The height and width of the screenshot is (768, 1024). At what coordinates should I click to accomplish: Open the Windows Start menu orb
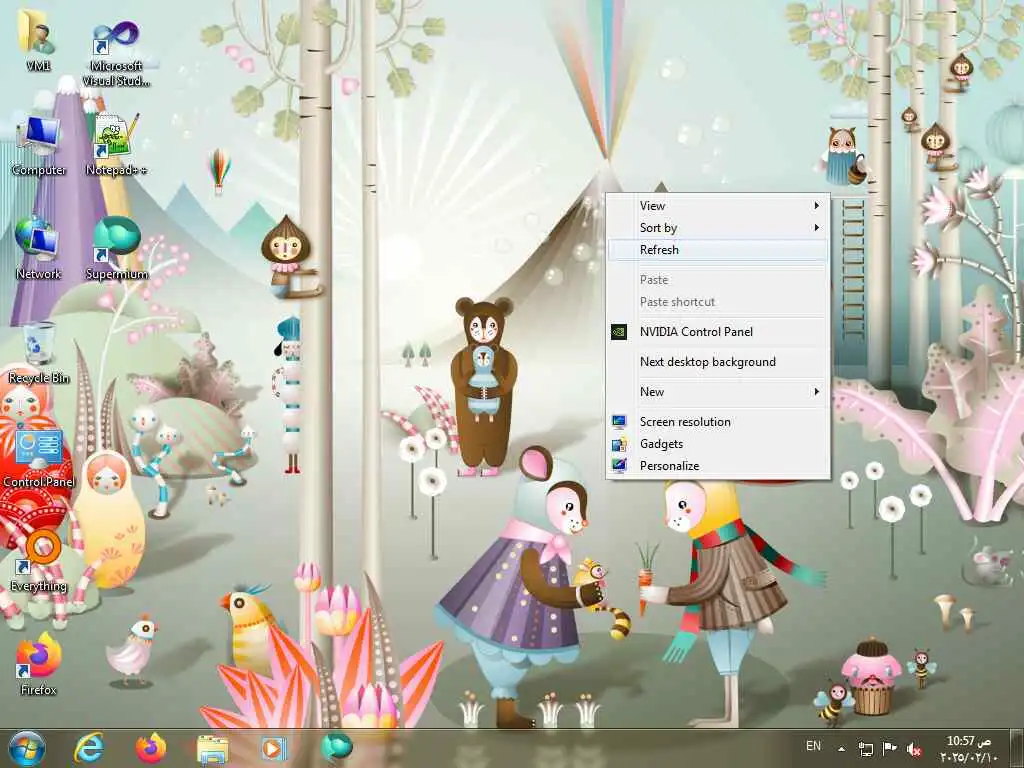pos(27,748)
